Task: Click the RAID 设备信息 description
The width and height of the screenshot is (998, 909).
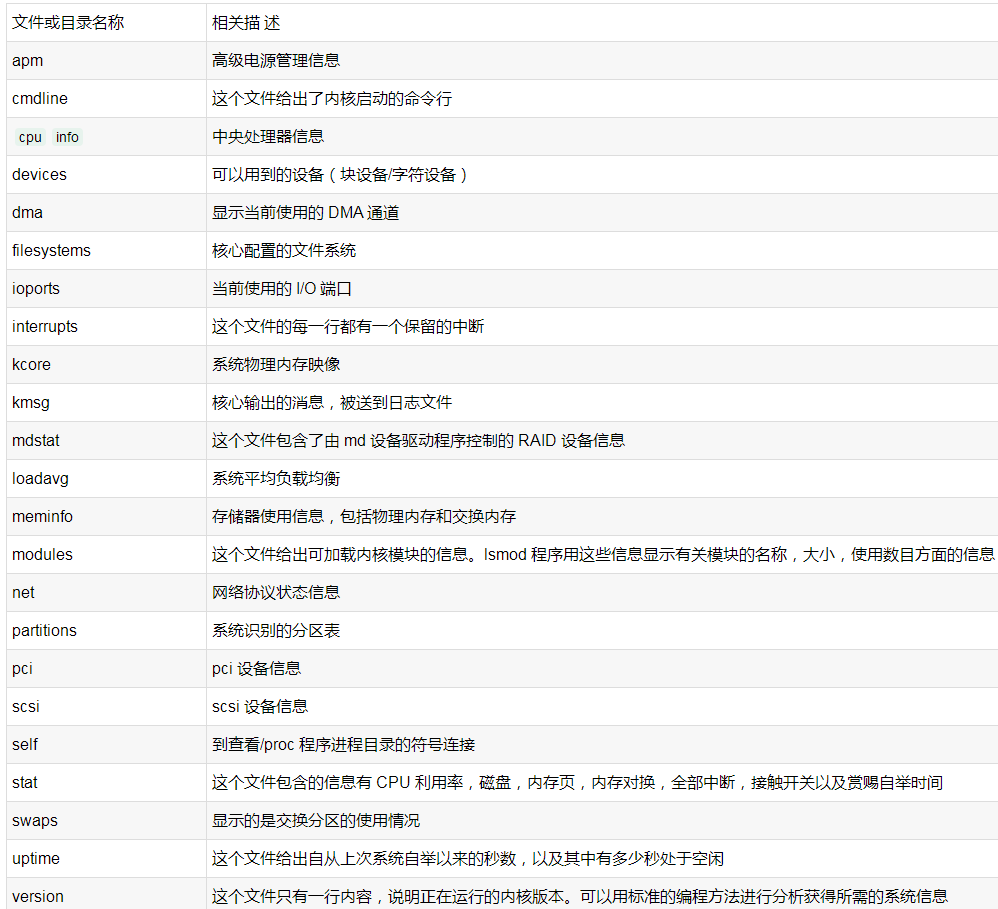Action: 418,440
